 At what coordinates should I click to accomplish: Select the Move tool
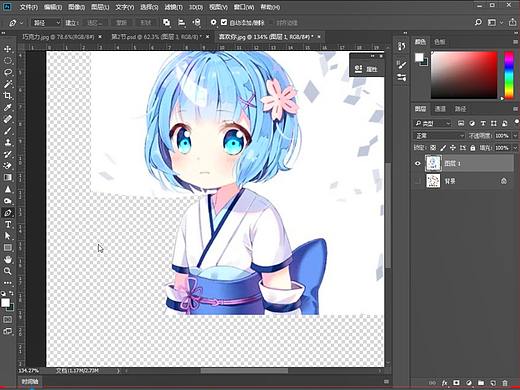7,49
